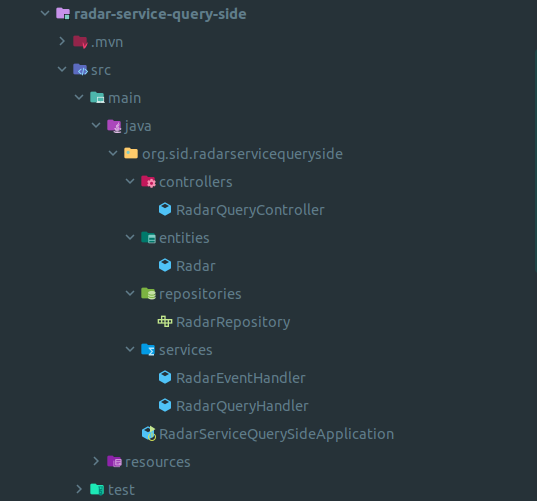Collapse the org.sid.radarservicequeryside package
Screen dimensions: 537x501
coord(113,153)
